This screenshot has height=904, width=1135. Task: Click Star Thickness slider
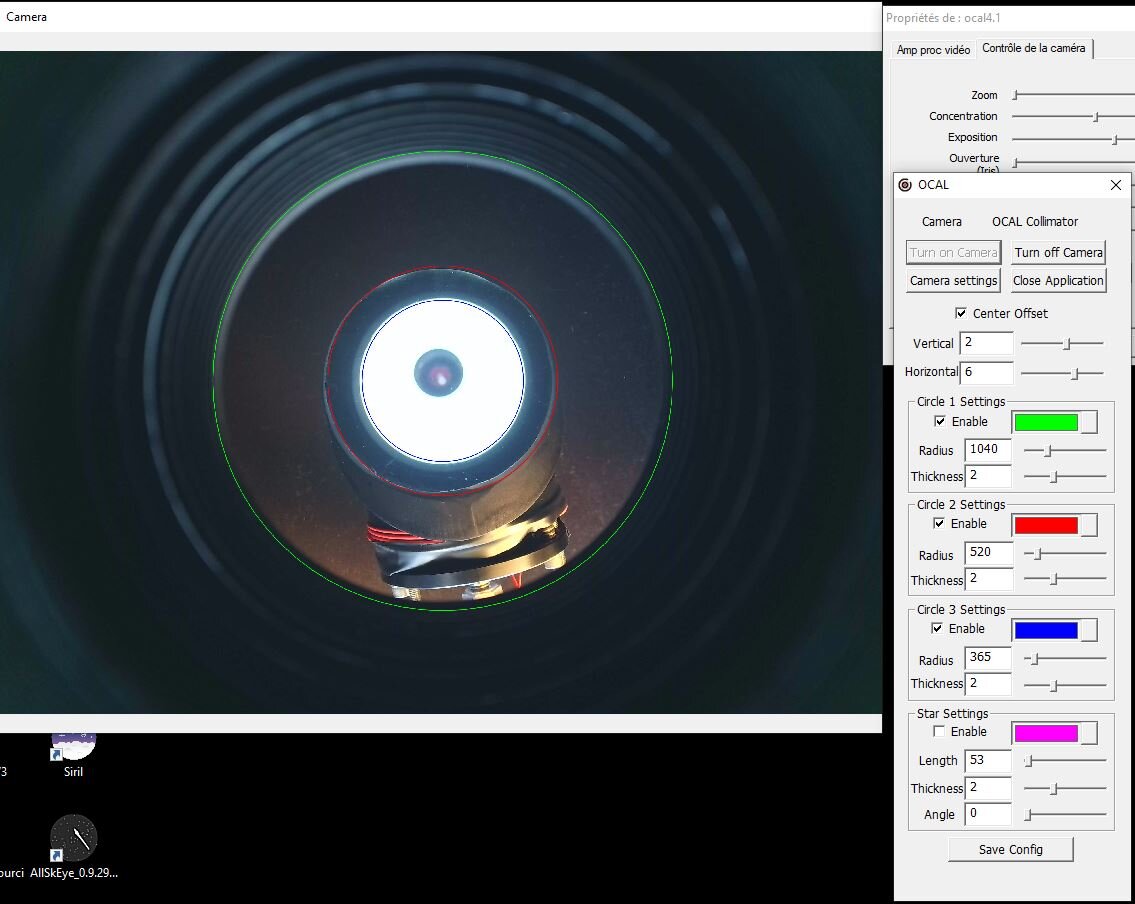1065,788
